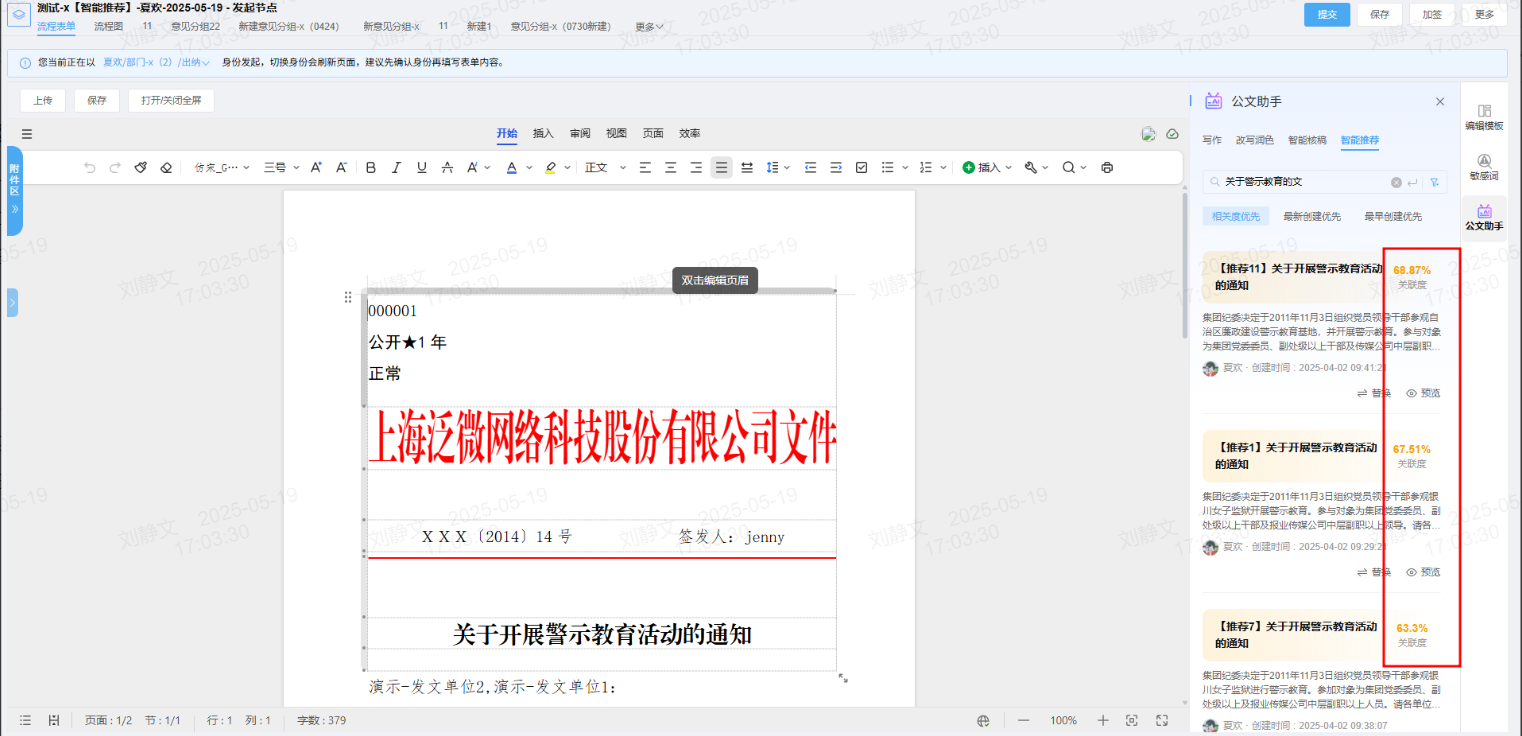This screenshot has height=736, width=1522.
Task: Decrease paragraph indent
Action: click(810, 167)
